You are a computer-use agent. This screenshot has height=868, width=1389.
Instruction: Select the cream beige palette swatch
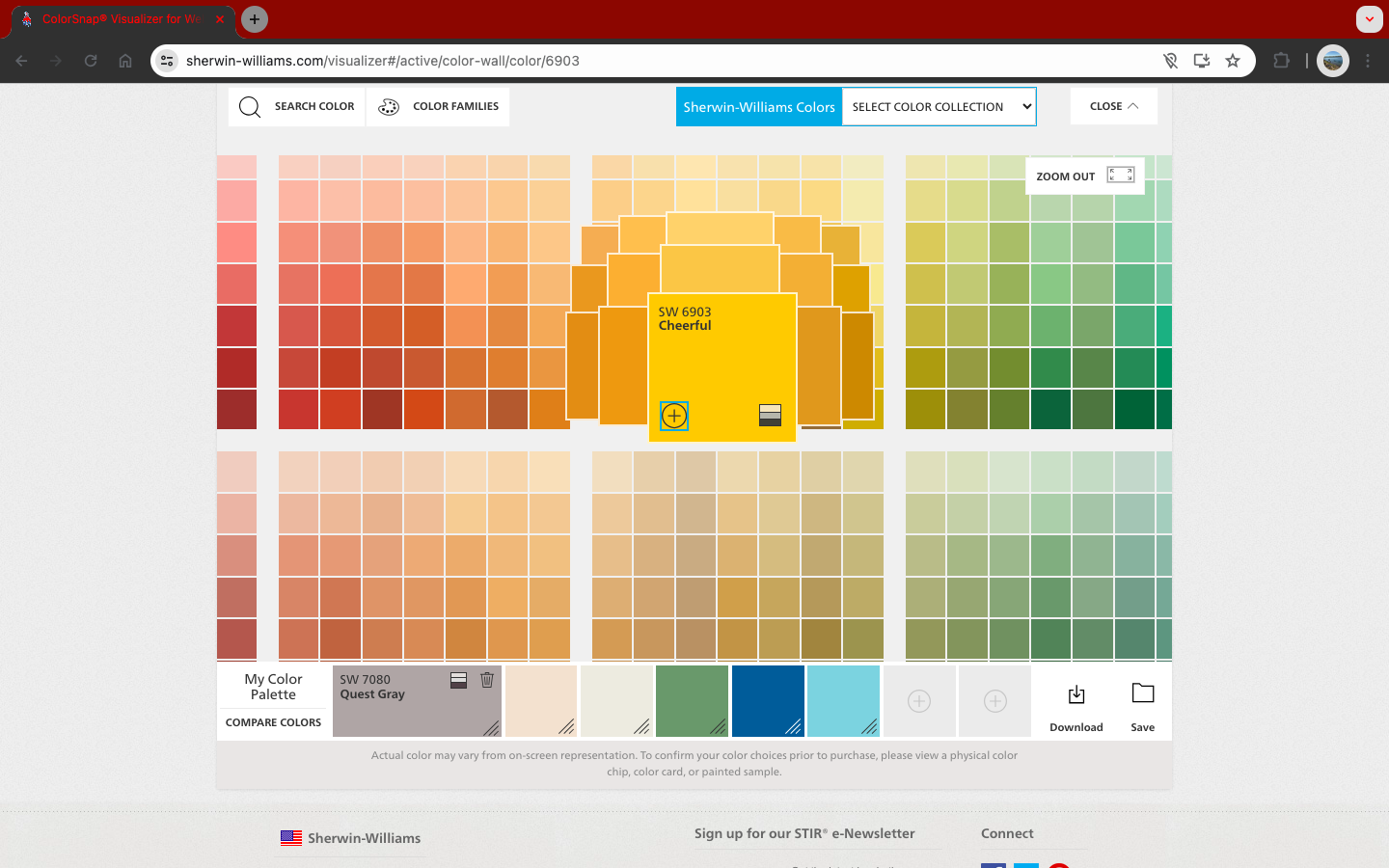tap(541, 701)
